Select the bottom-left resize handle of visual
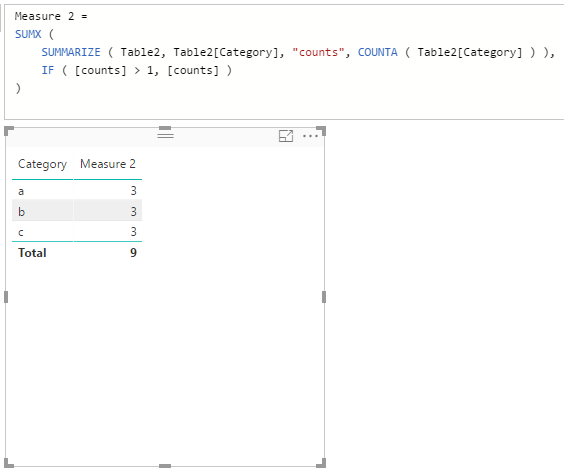The width and height of the screenshot is (564, 473). 9,463
